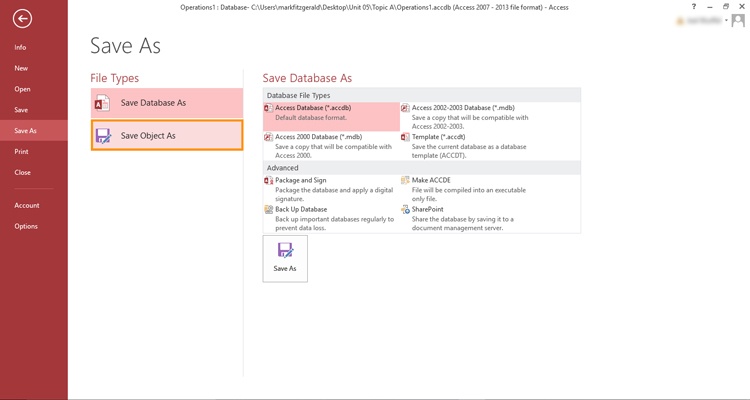This screenshot has width=750, height=400.
Task: Click the Save Object As disk icon
Action: point(103,136)
